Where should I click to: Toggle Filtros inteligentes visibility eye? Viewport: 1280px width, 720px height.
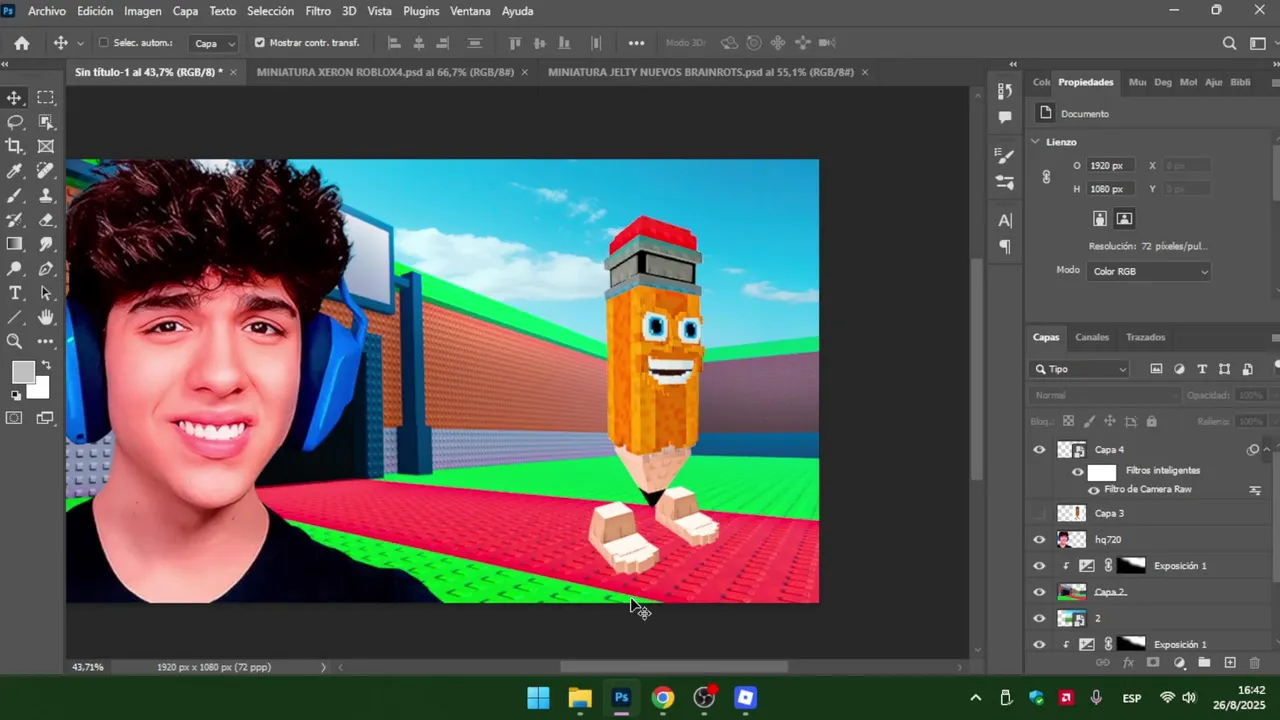[x=1077, y=472]
